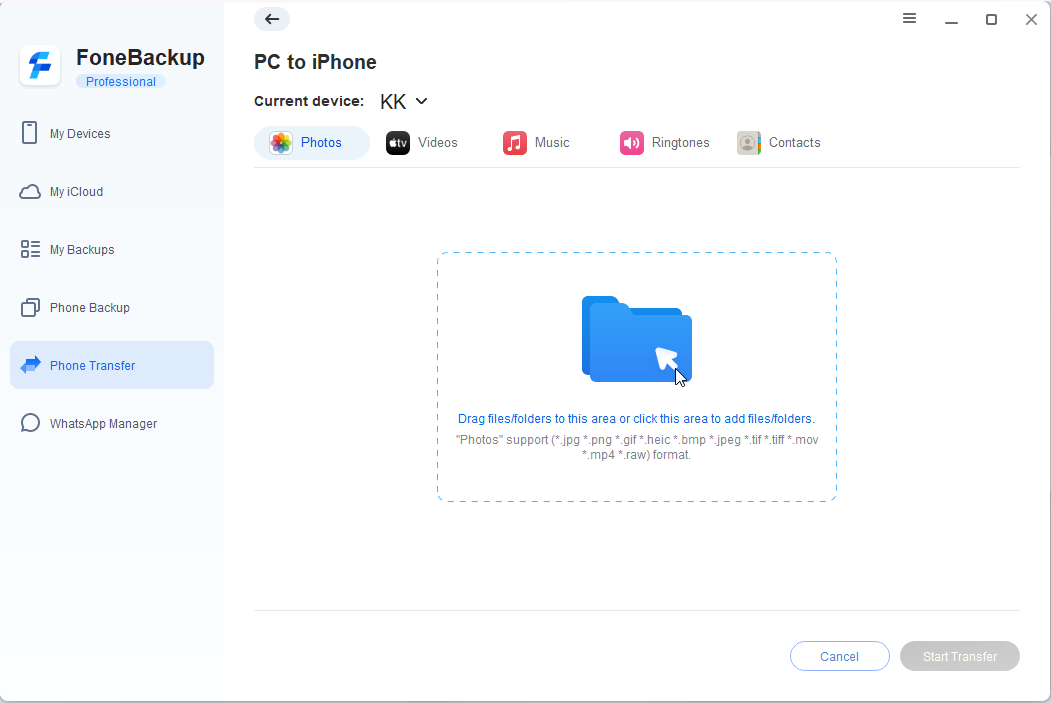Click the Contacts book icon

749,143
